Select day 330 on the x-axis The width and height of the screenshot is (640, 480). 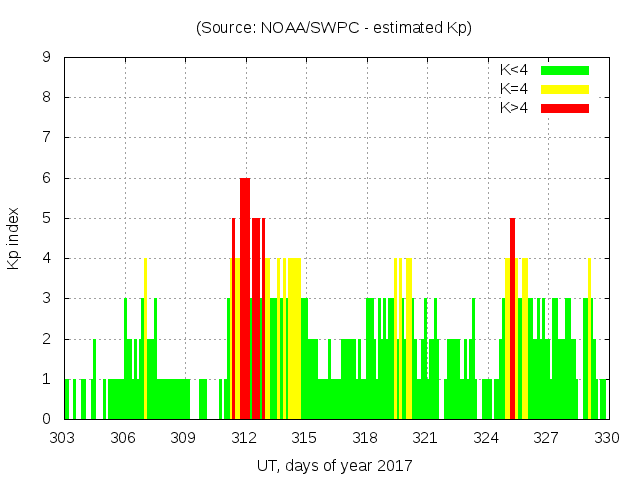click(607, 438)
